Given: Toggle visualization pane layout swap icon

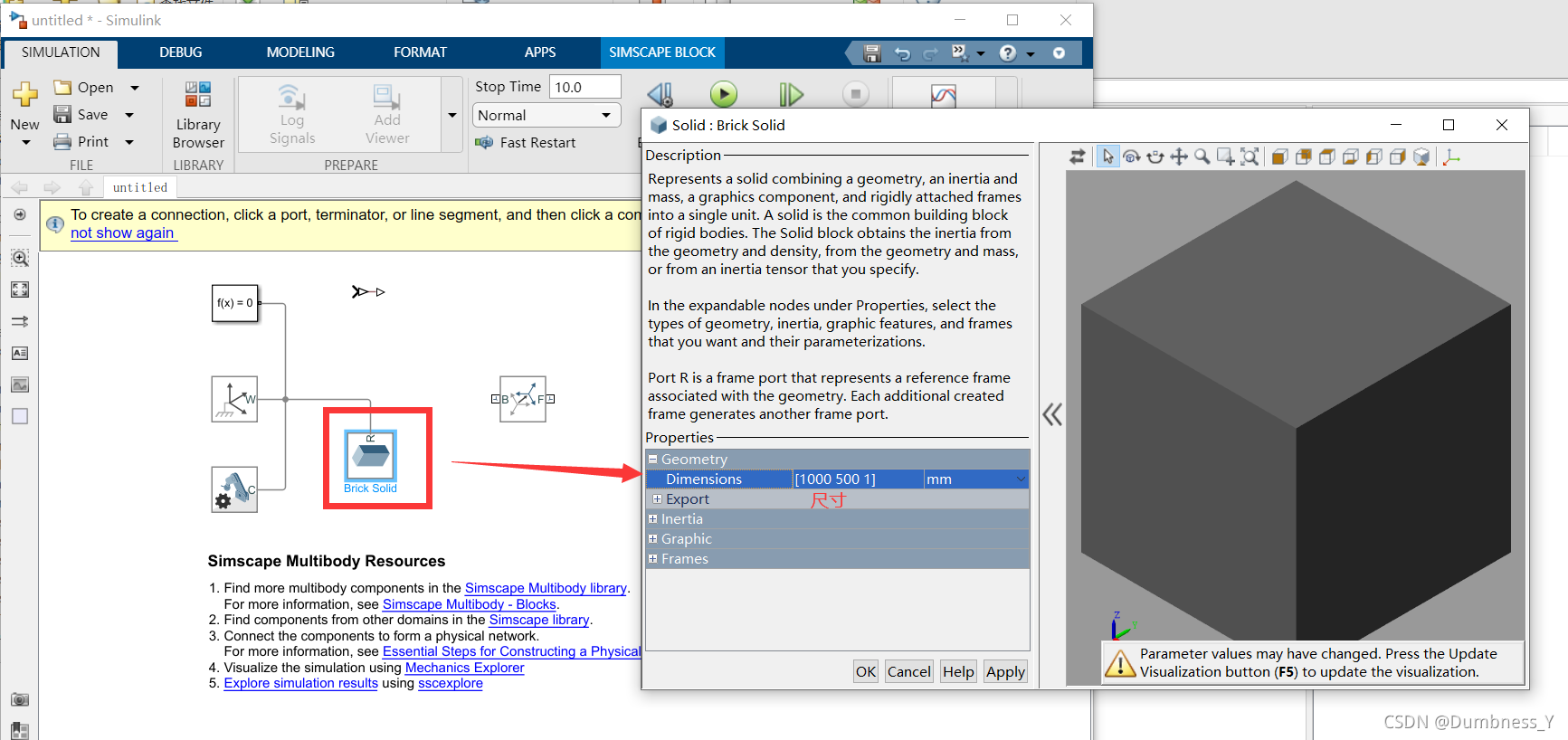Looking at the screenshot, I should pos(1077,157).
